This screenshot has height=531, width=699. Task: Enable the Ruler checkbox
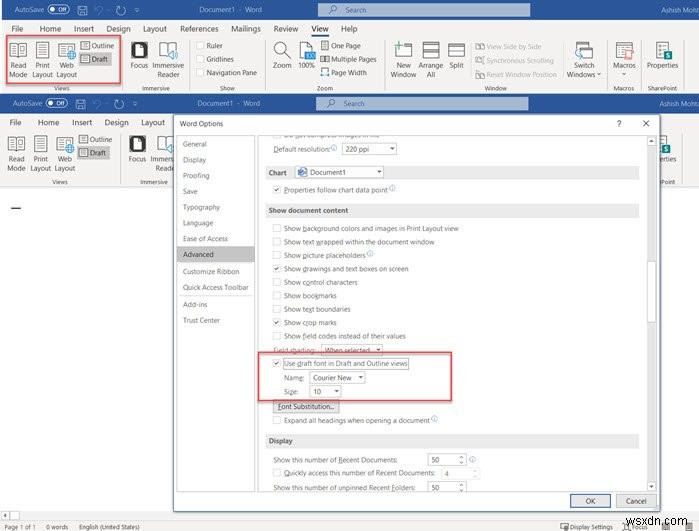(x=200, y=45)
